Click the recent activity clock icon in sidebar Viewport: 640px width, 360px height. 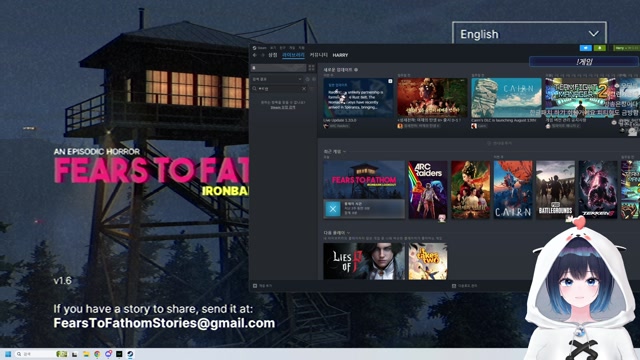tap(307, 79)
